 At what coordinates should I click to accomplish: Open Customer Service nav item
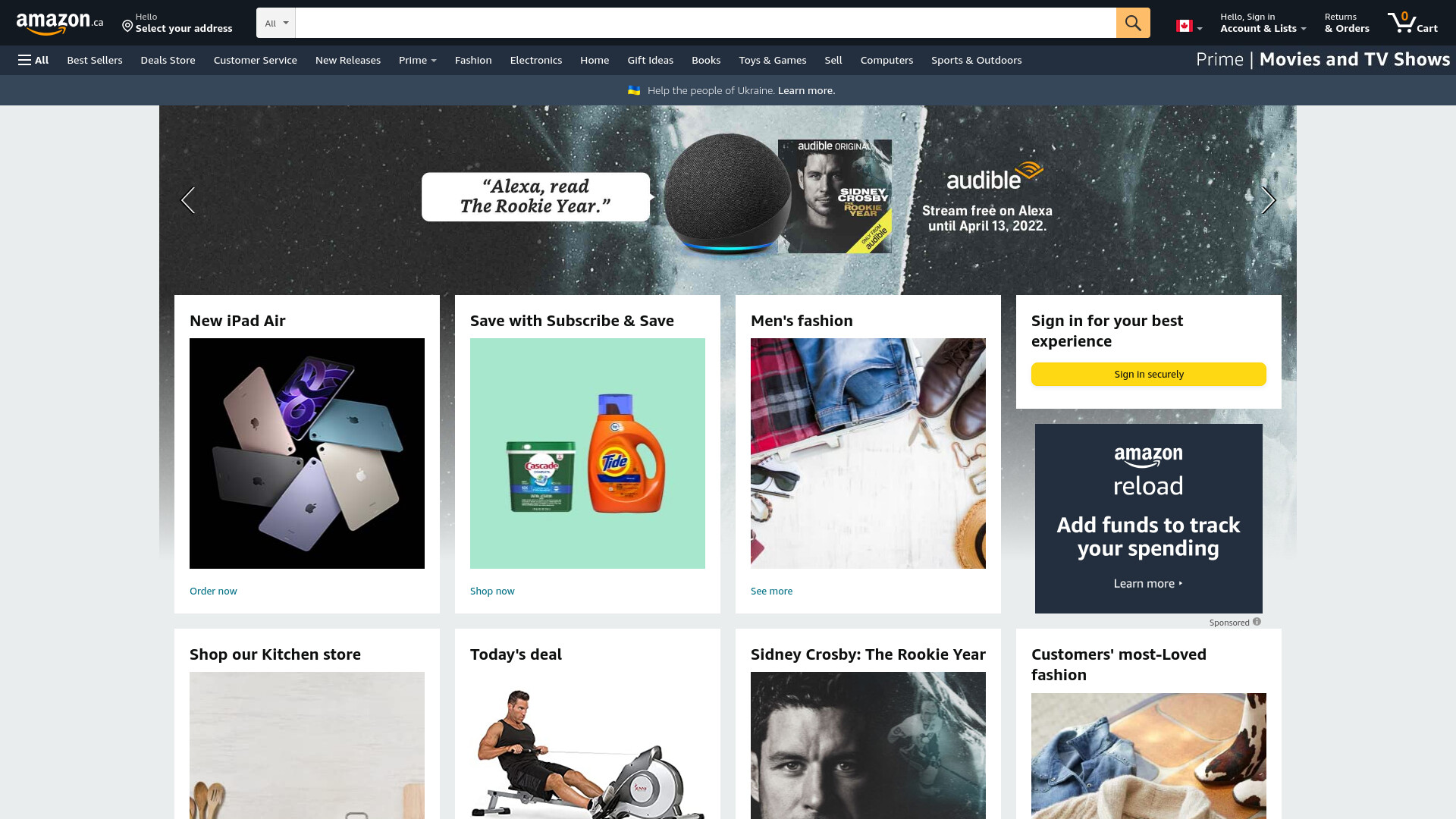[256, 60]
